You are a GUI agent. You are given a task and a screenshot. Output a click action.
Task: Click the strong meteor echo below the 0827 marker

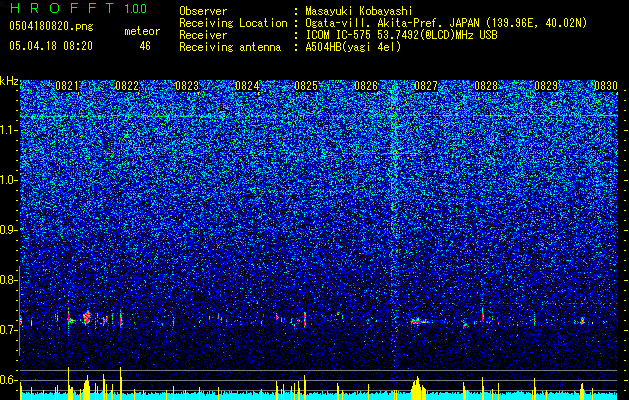point(419,321)
